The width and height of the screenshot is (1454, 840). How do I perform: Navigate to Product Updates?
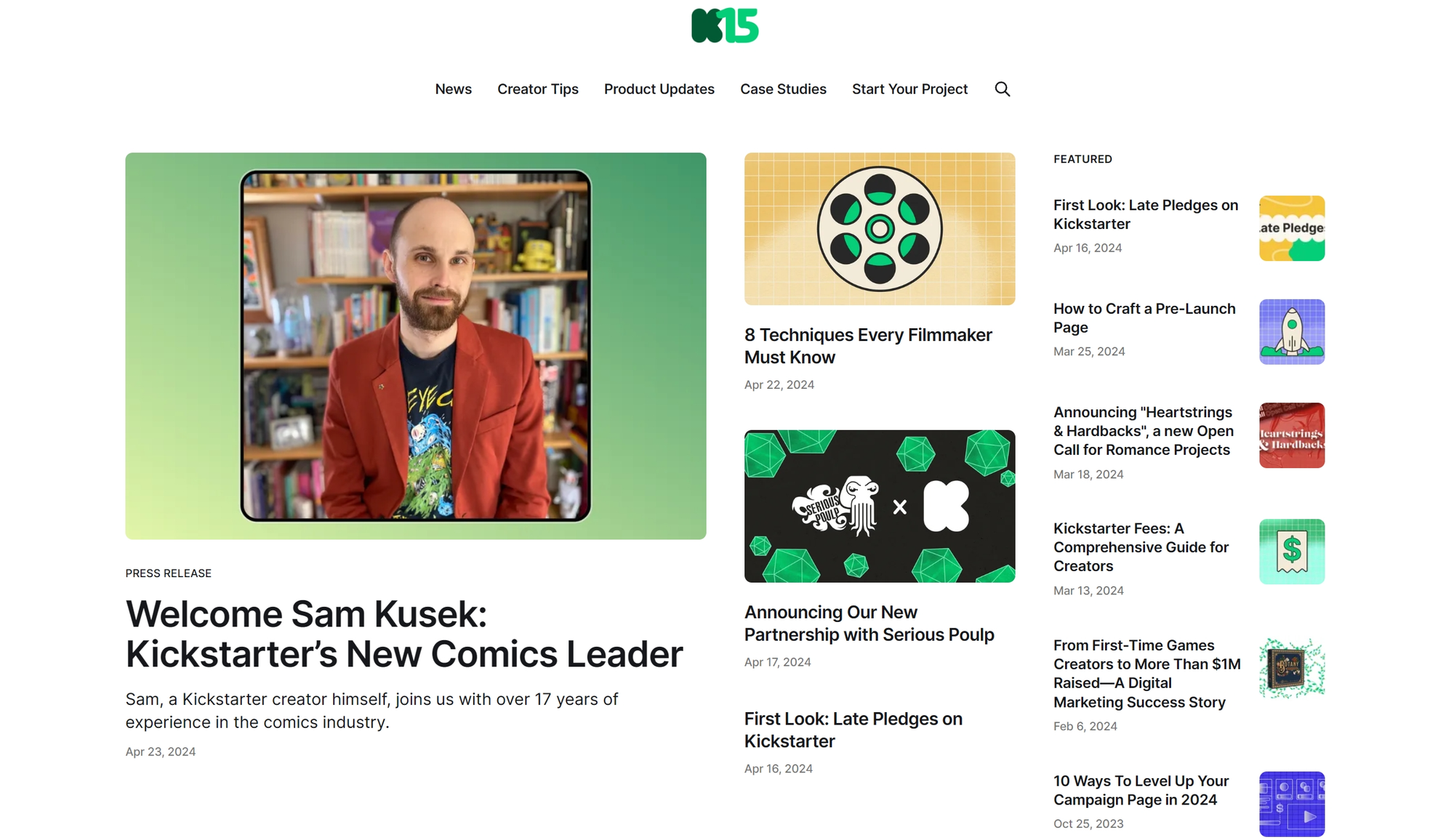click(x=659, y=89)
